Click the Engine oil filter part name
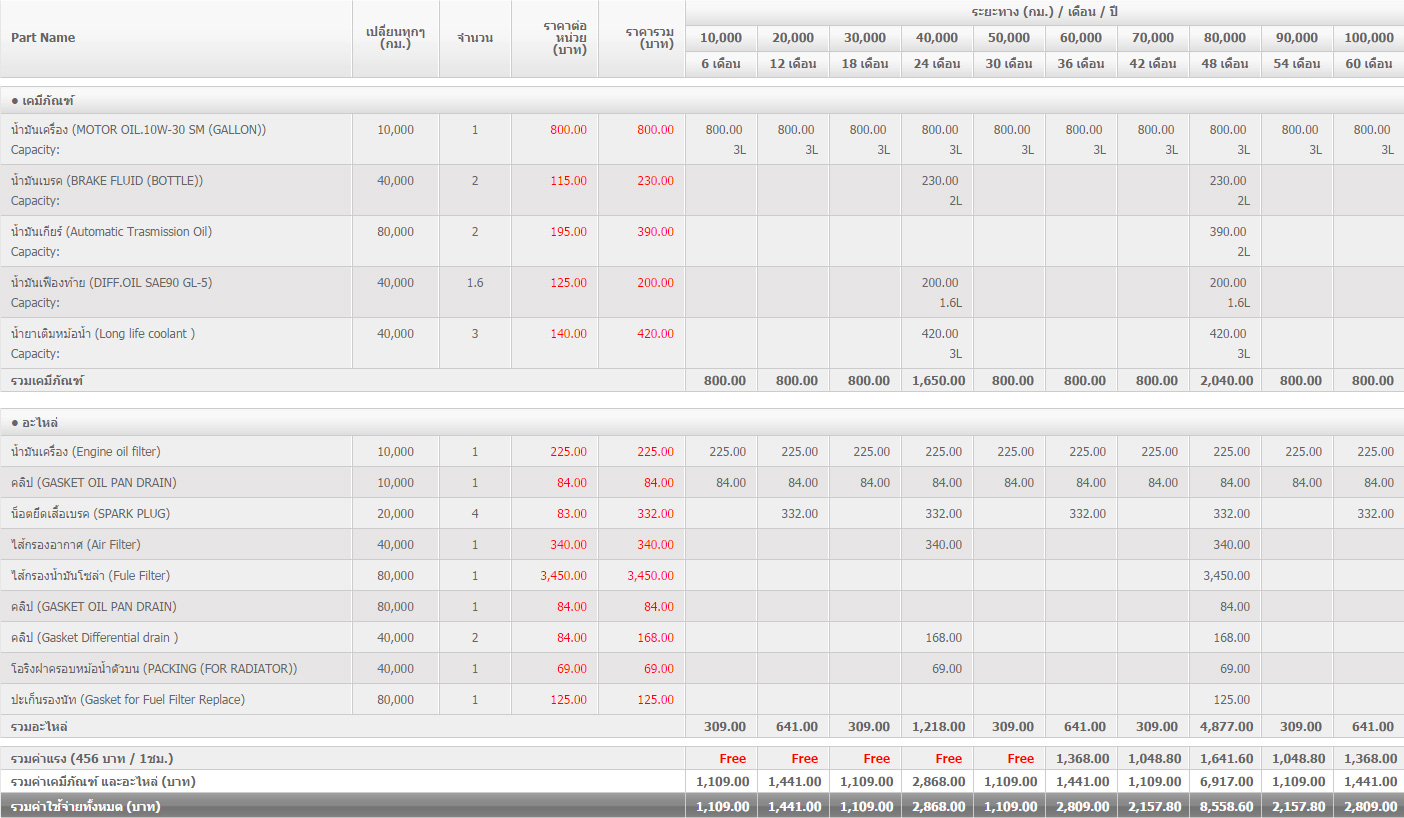This screenshot has height=818, width=1404. pyautogui.click(x=85, y=452)
